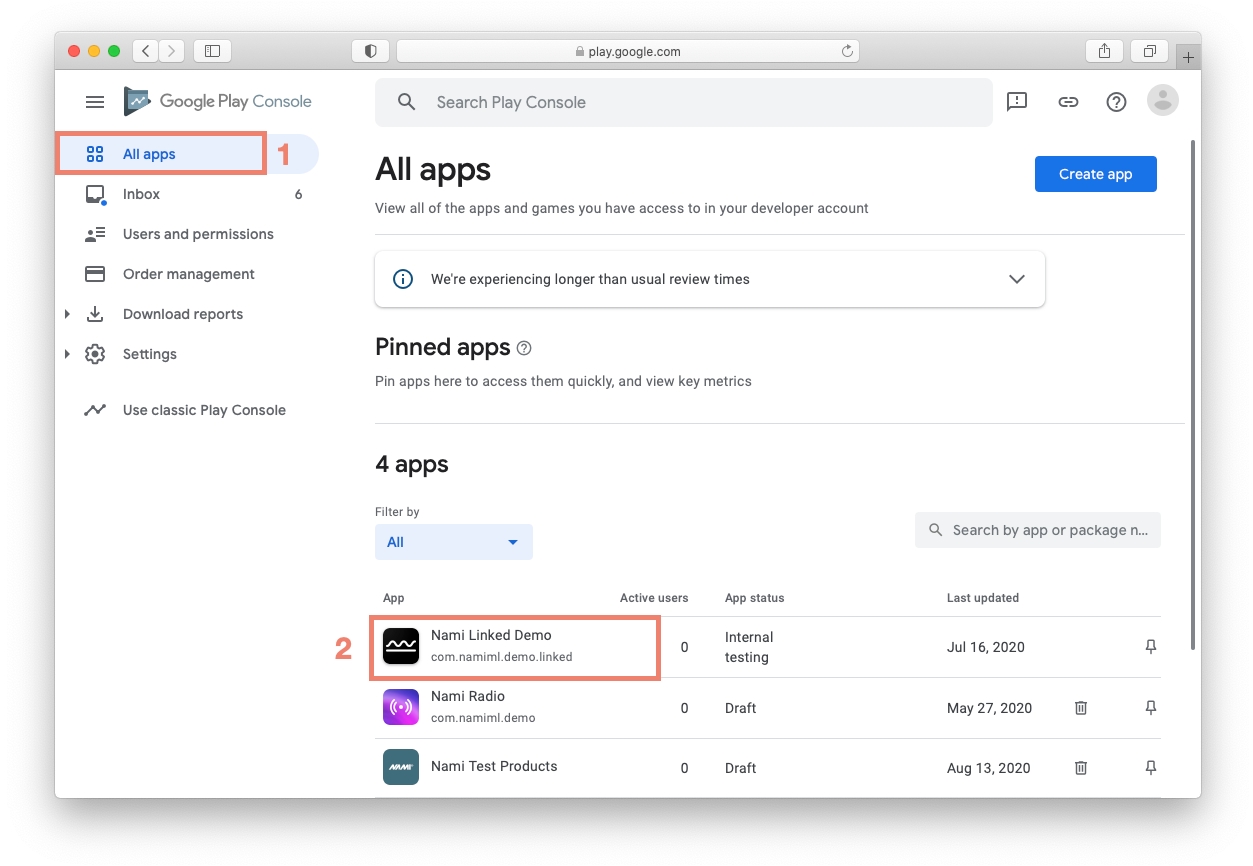Click the Nami Linked Demo app icon
The width and height of the screenshot is (1253, 866).
(x=401, y=646)
